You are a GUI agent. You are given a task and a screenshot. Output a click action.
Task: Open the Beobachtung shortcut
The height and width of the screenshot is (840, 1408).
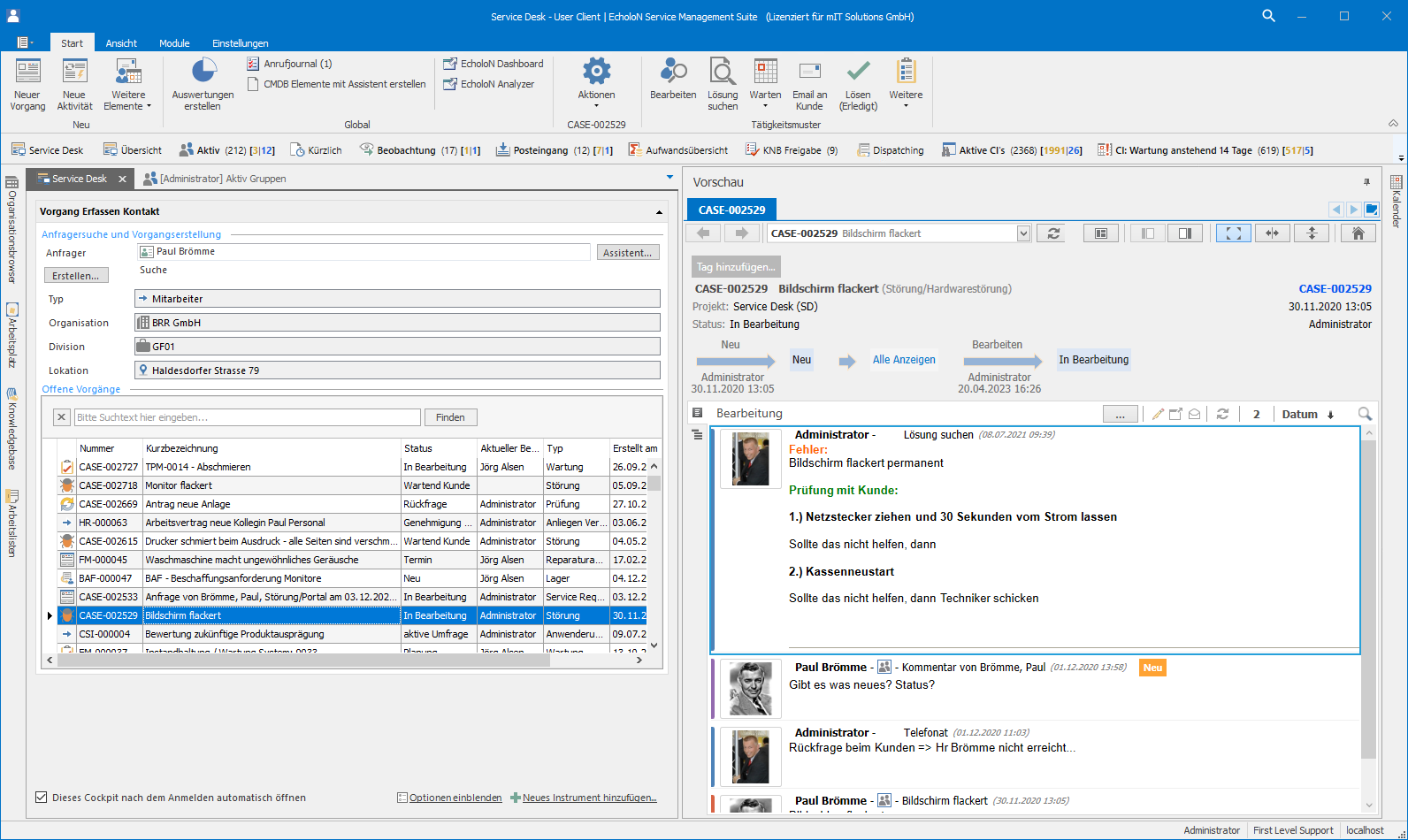pos(419,150)
